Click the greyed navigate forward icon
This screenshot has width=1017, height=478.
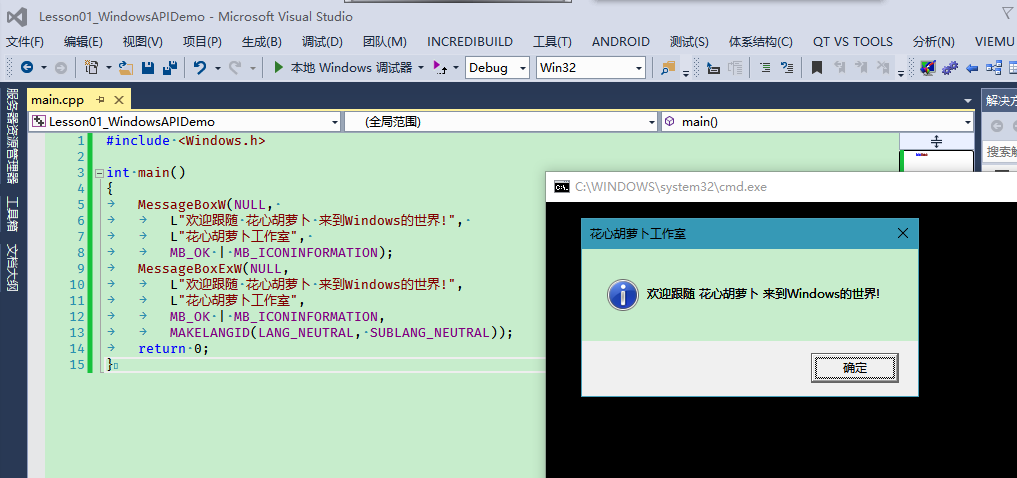[x=60, y=67]
